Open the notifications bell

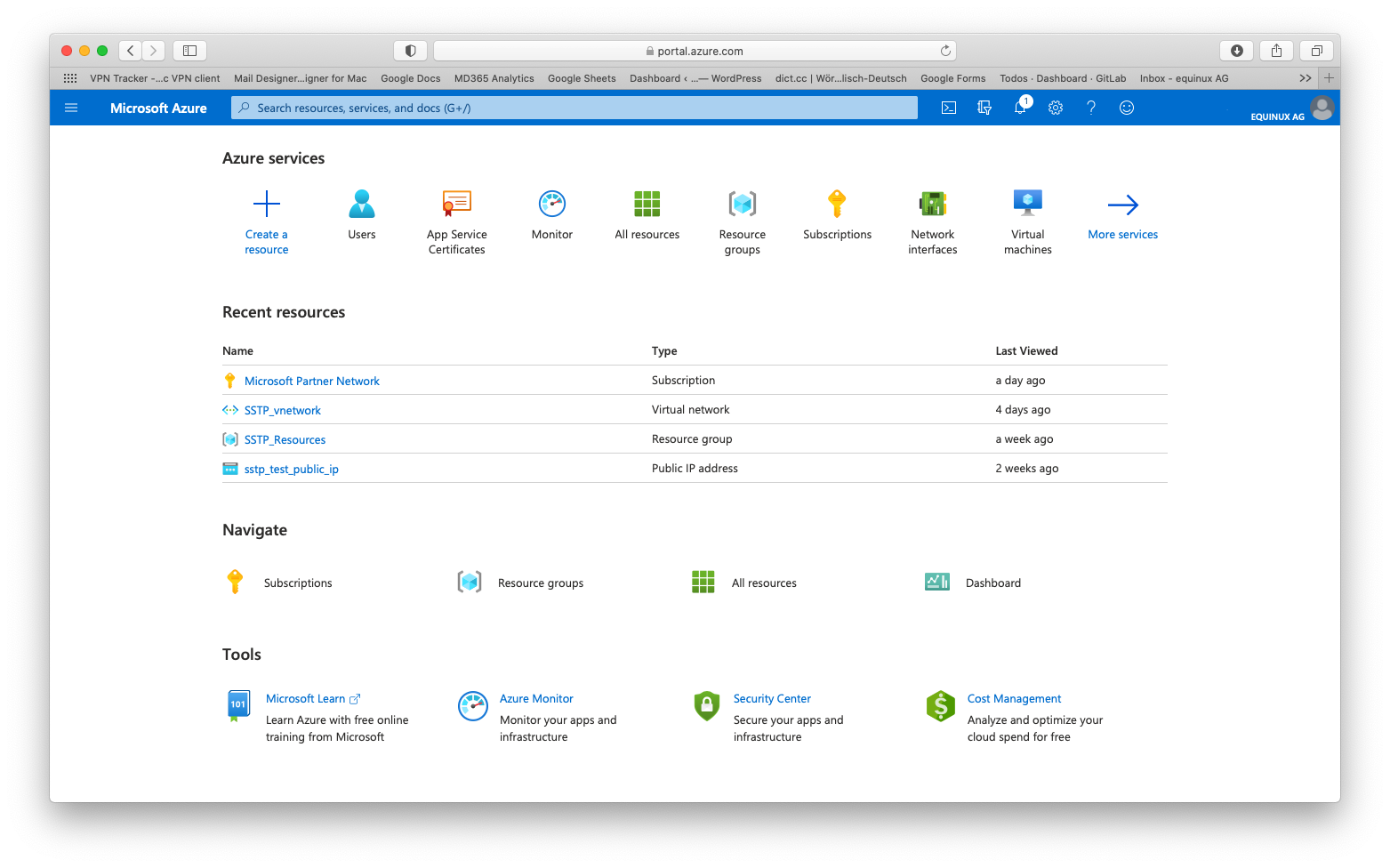coord(1020,108)
